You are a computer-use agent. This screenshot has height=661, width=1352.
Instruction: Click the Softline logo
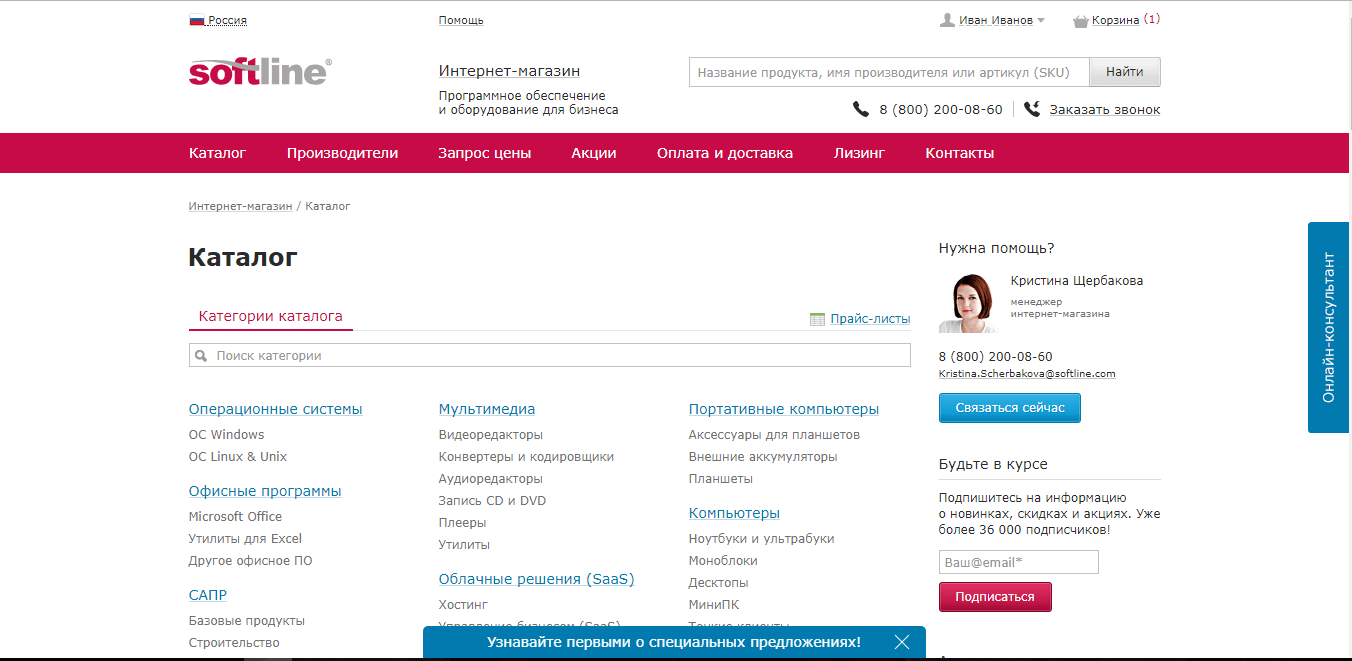pyautogui.click(x=259, y=72)
